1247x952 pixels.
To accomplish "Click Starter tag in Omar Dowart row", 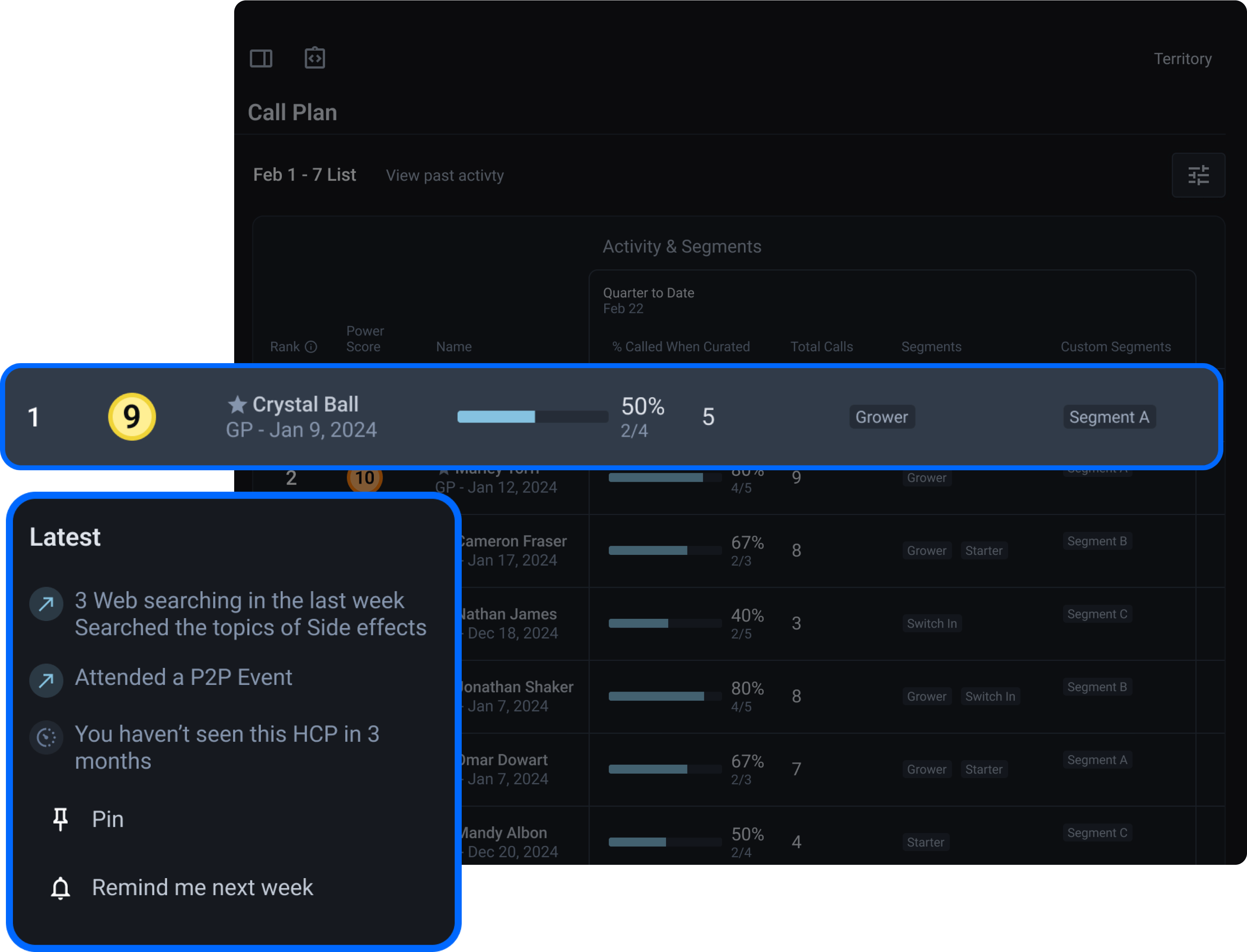I will pyautogui.click(x=984, y=770).
